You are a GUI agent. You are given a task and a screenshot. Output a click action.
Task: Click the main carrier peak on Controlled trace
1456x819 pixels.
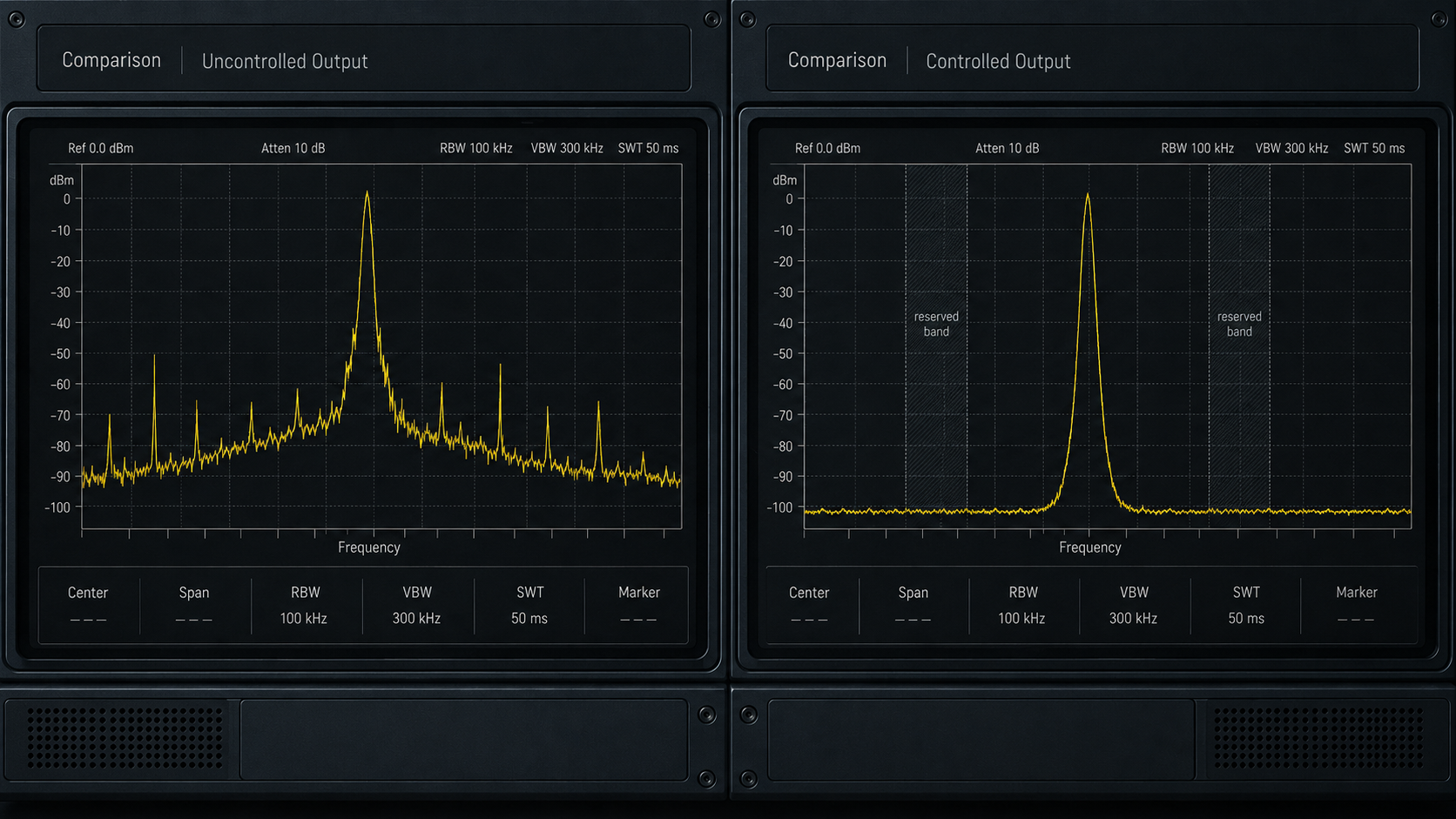point(1088,195)
